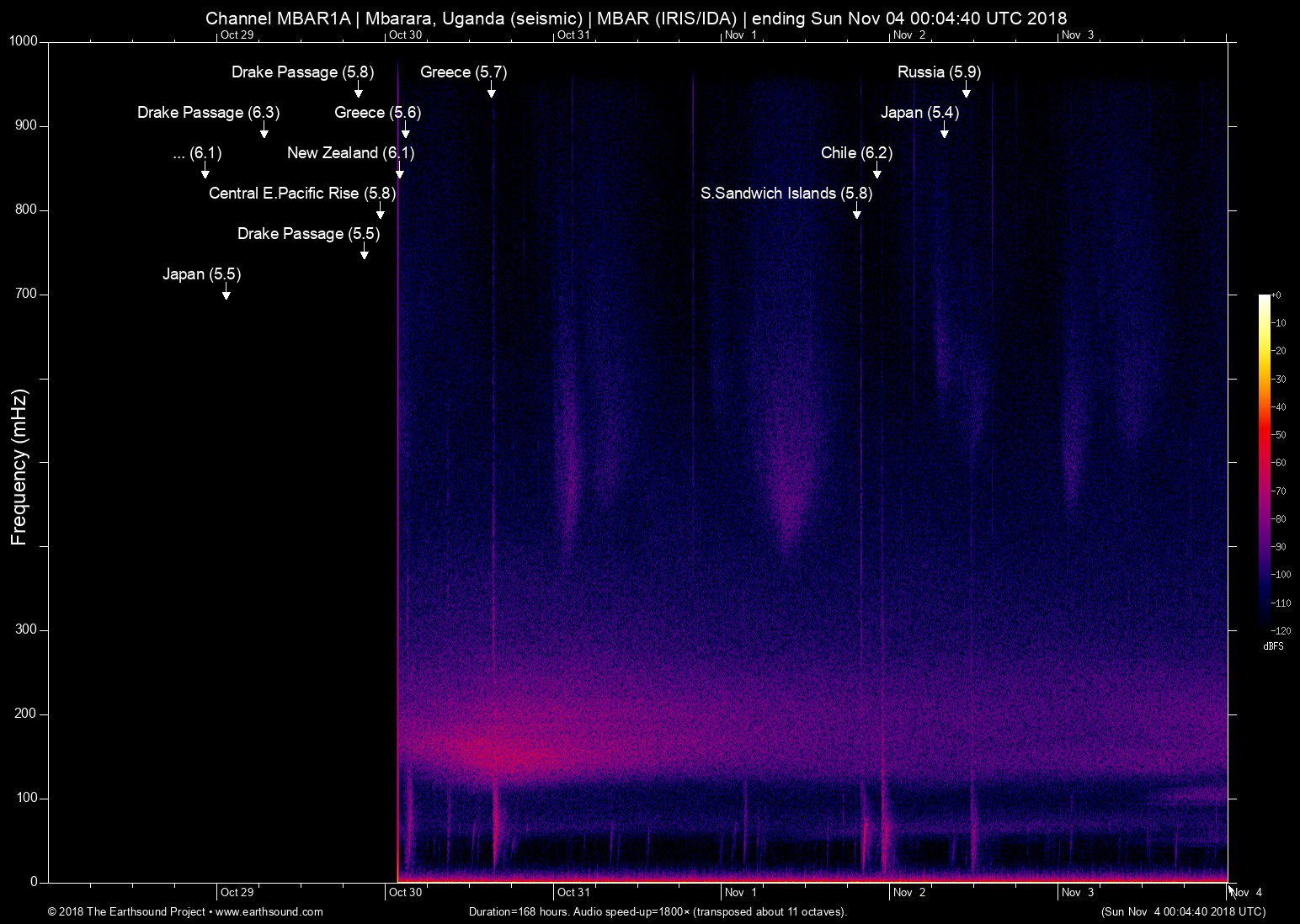Click the Oct 30 date label on bottom axis
Image resolution: width=1300 pixels, height=924 pixels.
click(405, 892)
